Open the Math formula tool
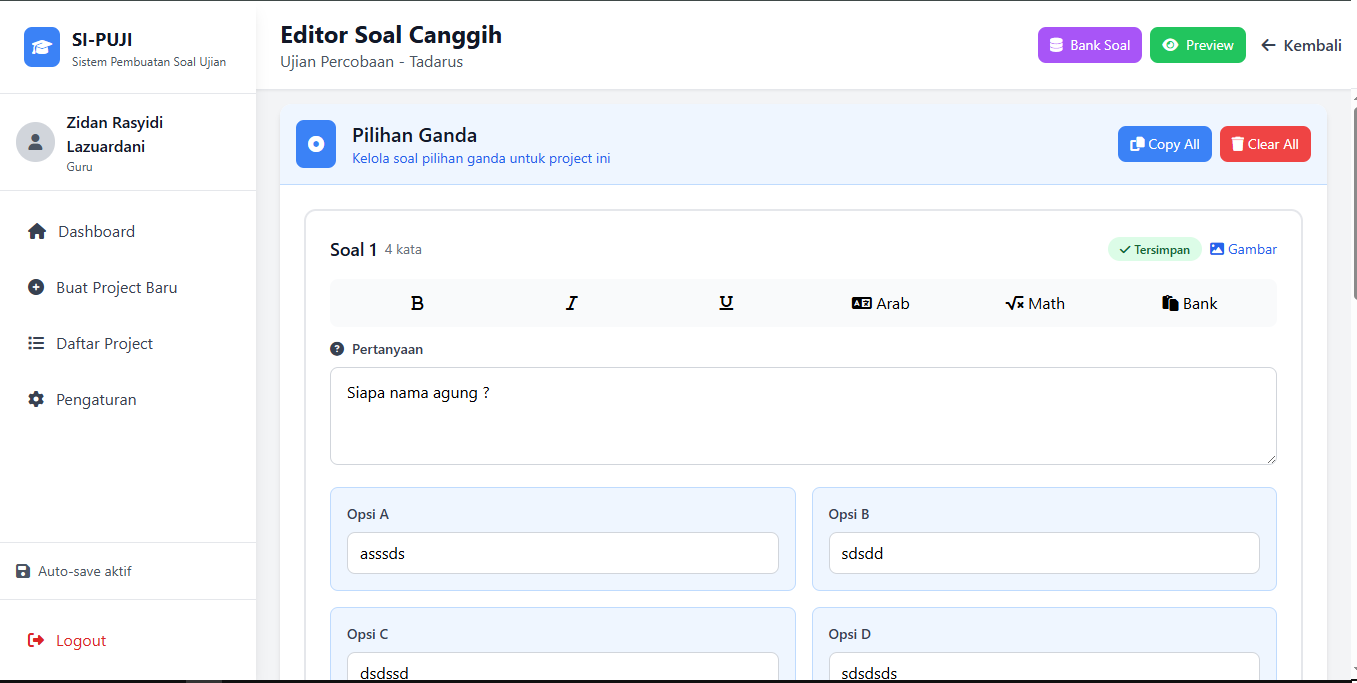This screenshot has width=1357, height=683. [x=1035, y=303]
